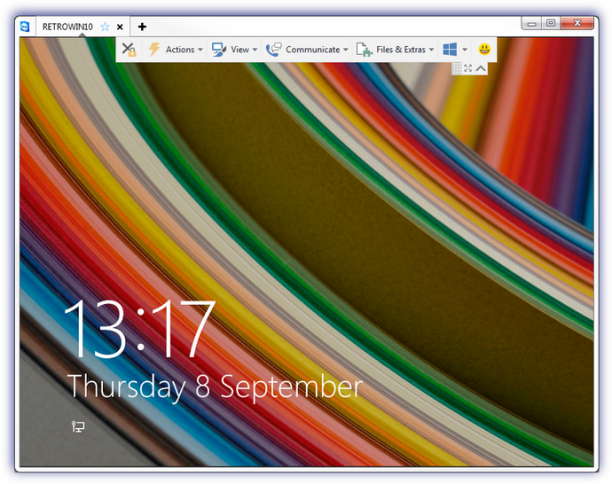The image size is (612, 484).
Task: Click the network status icon on lock screen
Action: click(x=78, y=426)
